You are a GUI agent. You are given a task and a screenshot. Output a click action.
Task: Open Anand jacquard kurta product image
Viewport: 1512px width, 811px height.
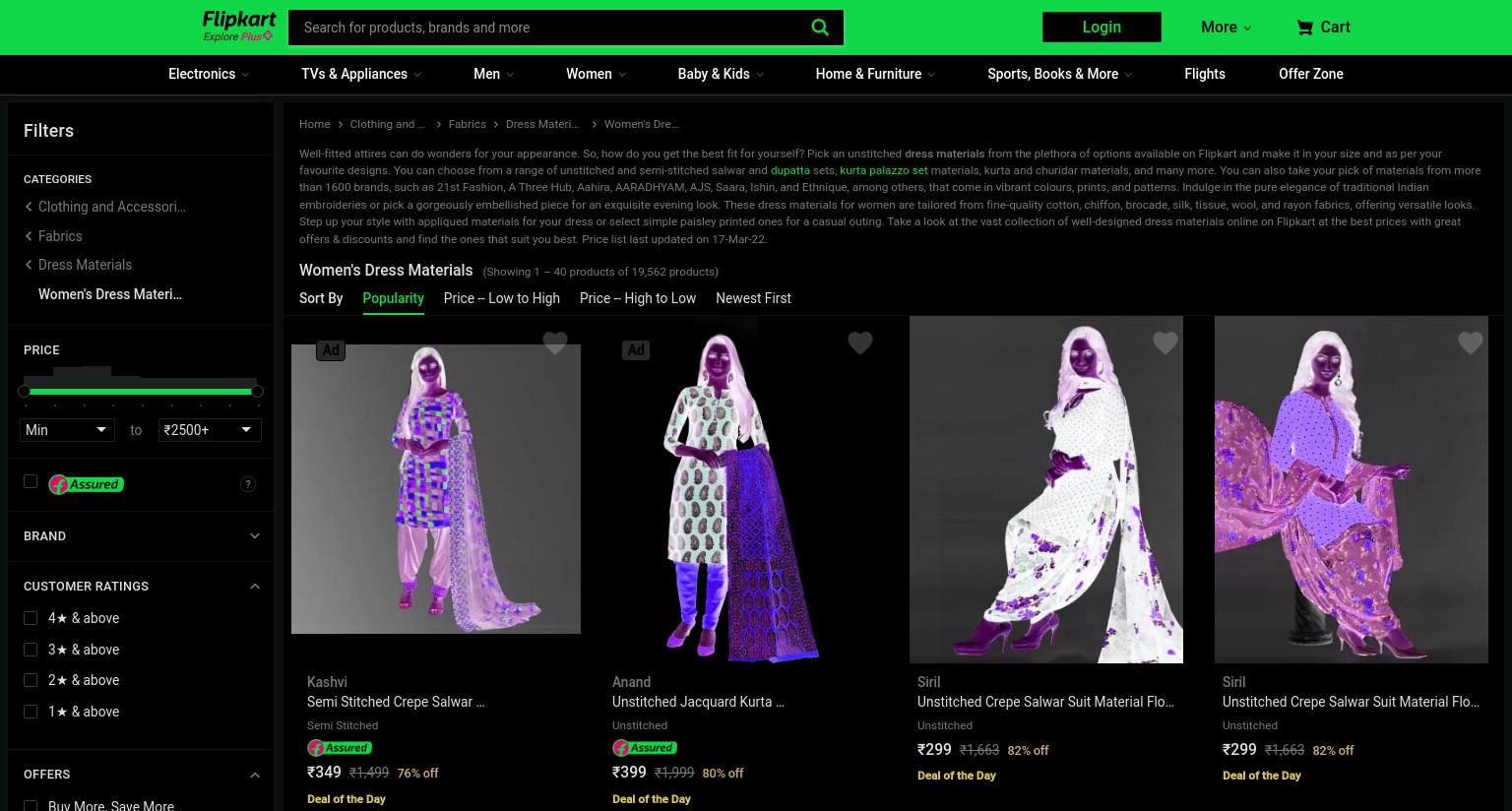[741, 489]
